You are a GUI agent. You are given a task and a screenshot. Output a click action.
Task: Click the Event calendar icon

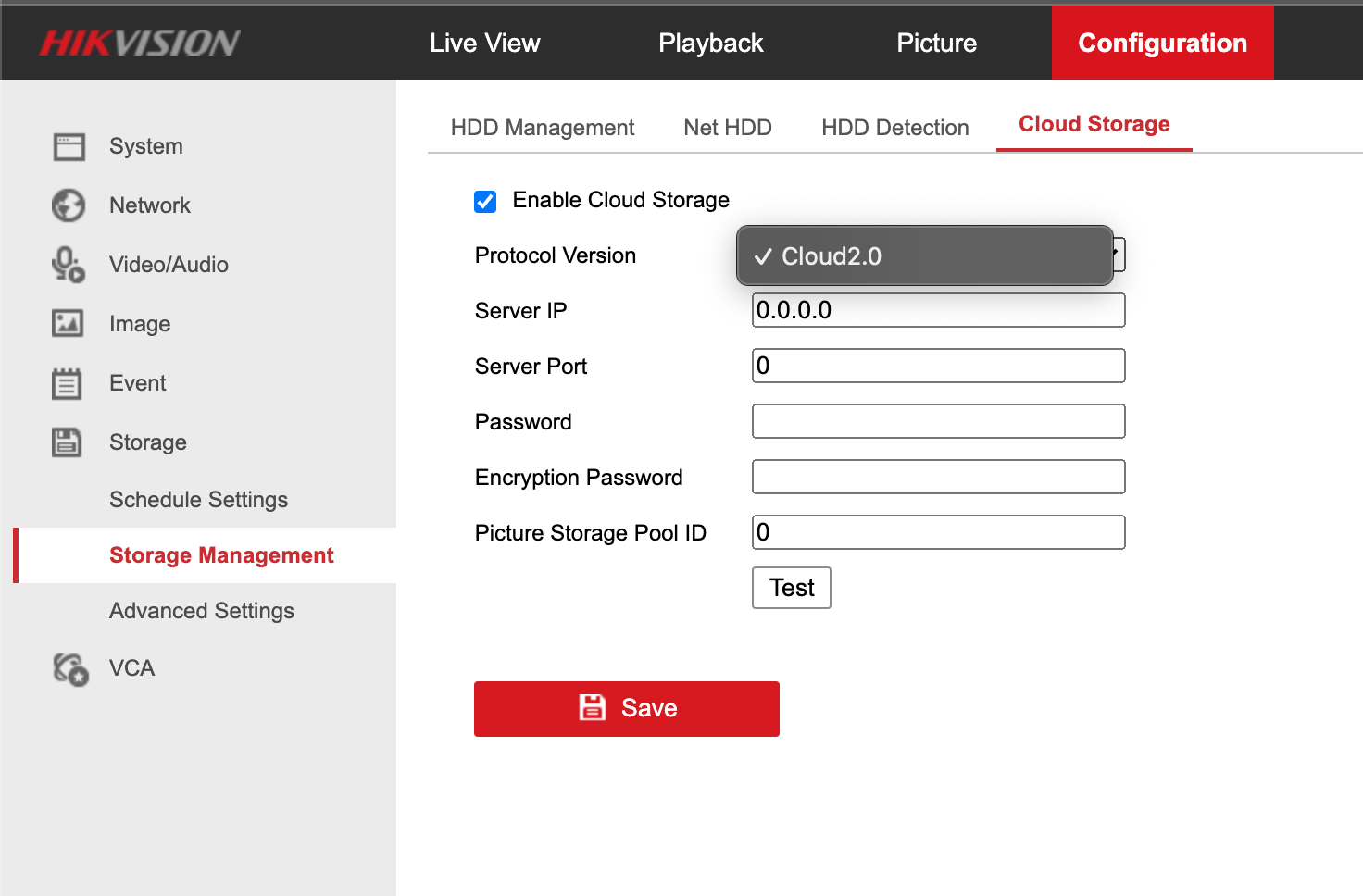click(x=67, y=383)
